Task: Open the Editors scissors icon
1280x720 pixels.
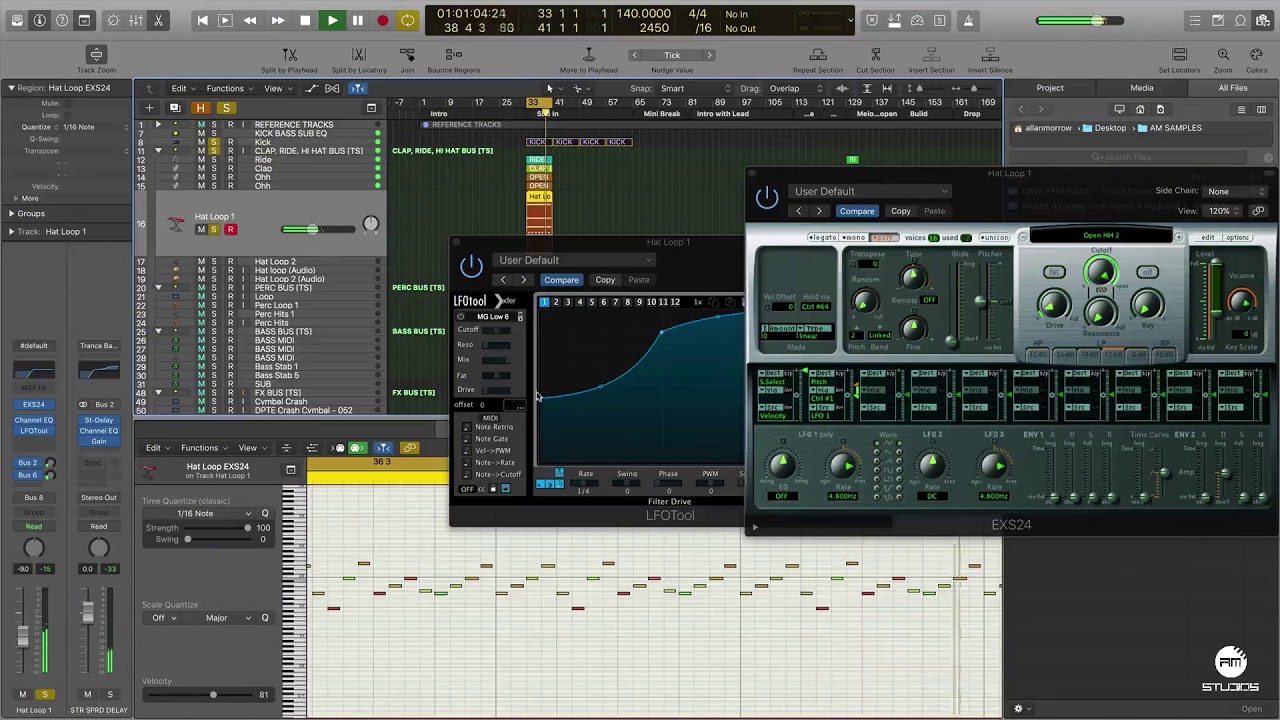Action: pos(158,20)
